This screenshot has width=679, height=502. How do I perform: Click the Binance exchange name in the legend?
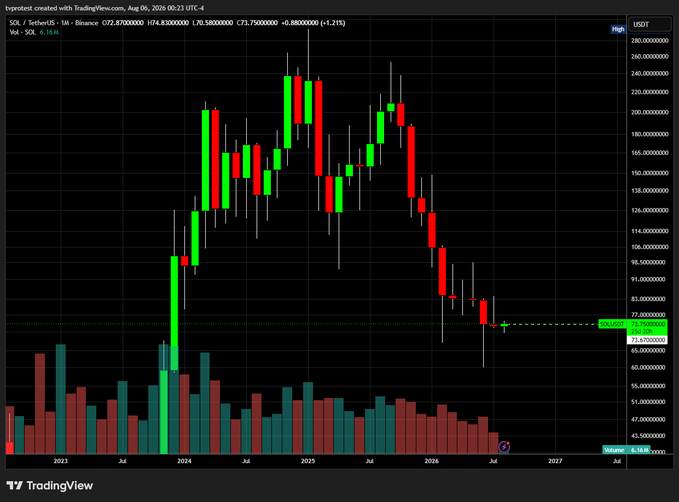pos(86,23)
